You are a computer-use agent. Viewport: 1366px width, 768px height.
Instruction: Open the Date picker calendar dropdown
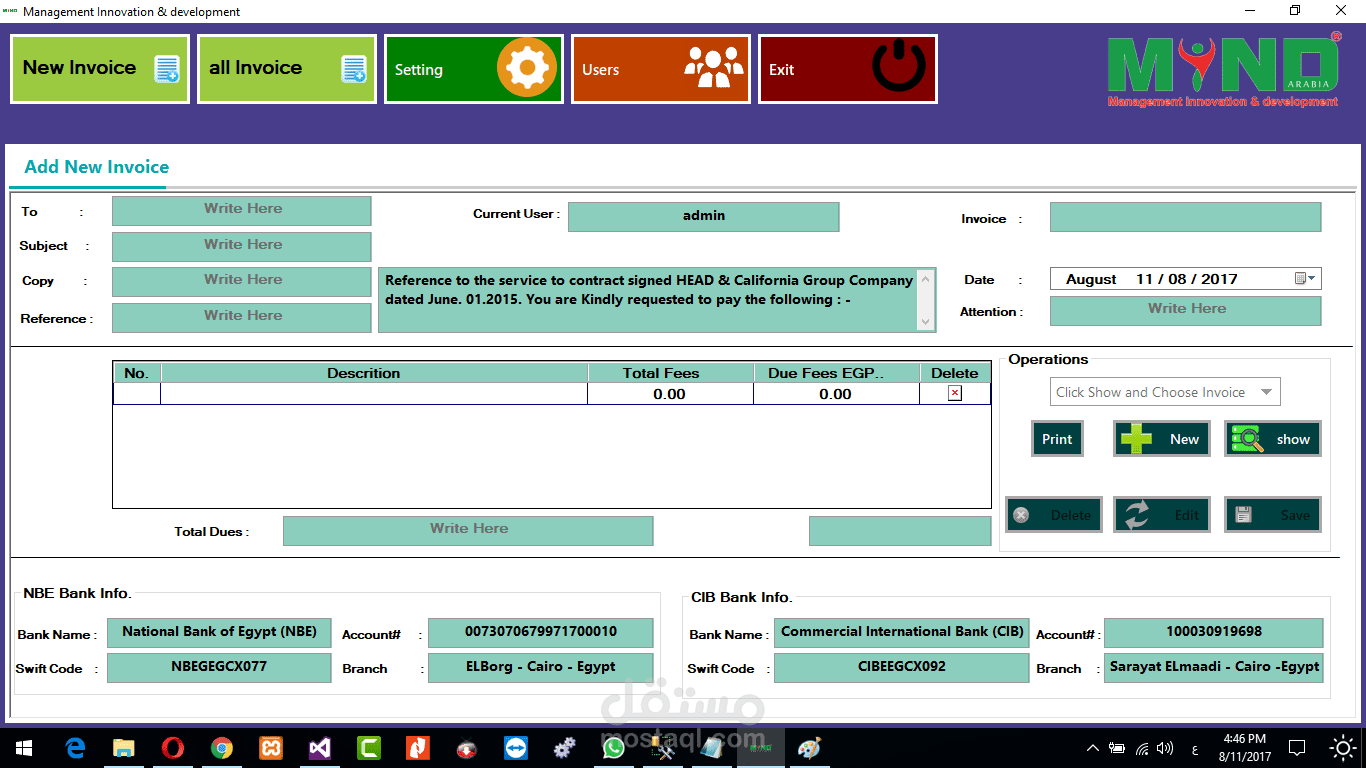[1306, 279]
